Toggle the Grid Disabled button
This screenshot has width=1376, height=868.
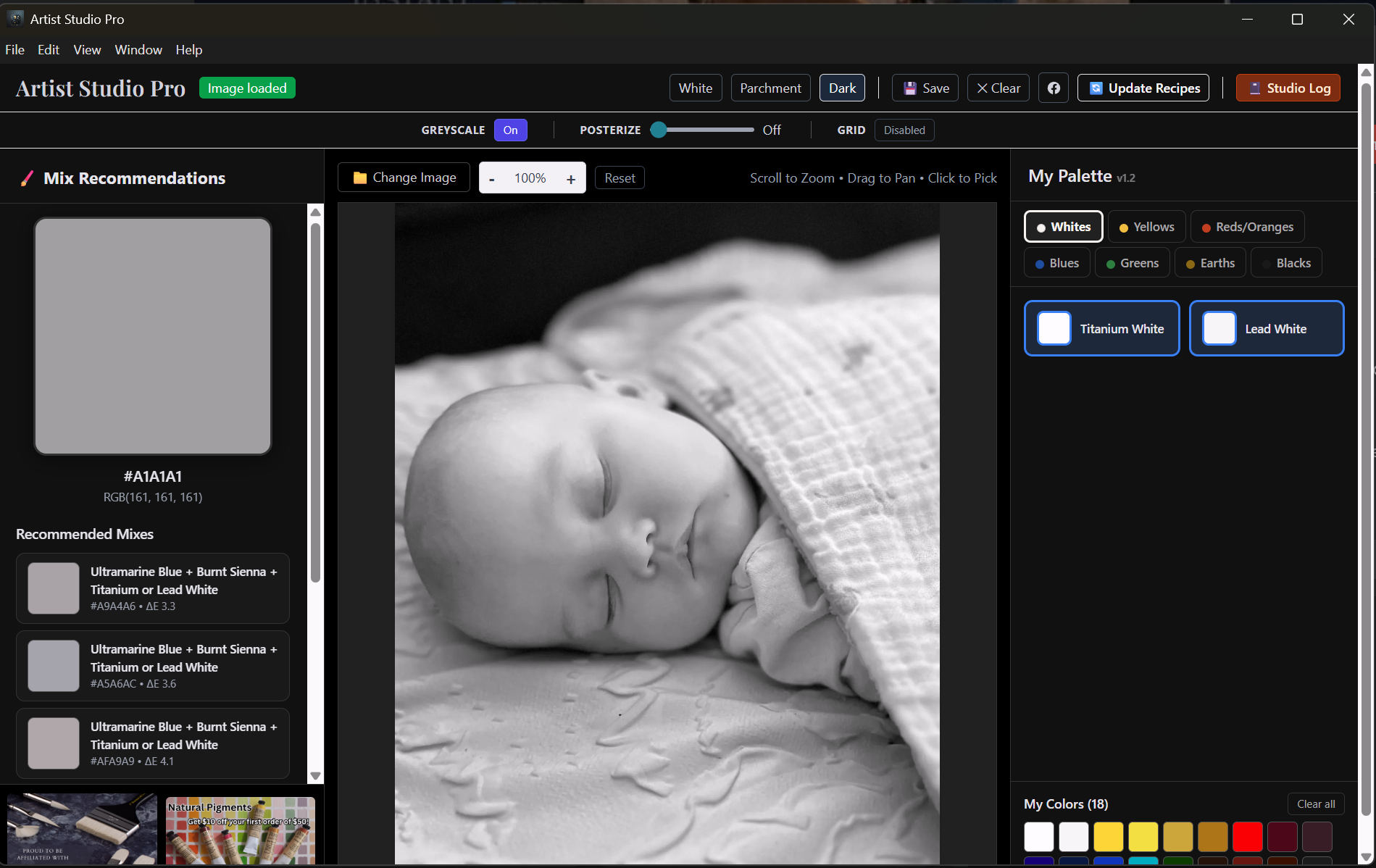904,130
